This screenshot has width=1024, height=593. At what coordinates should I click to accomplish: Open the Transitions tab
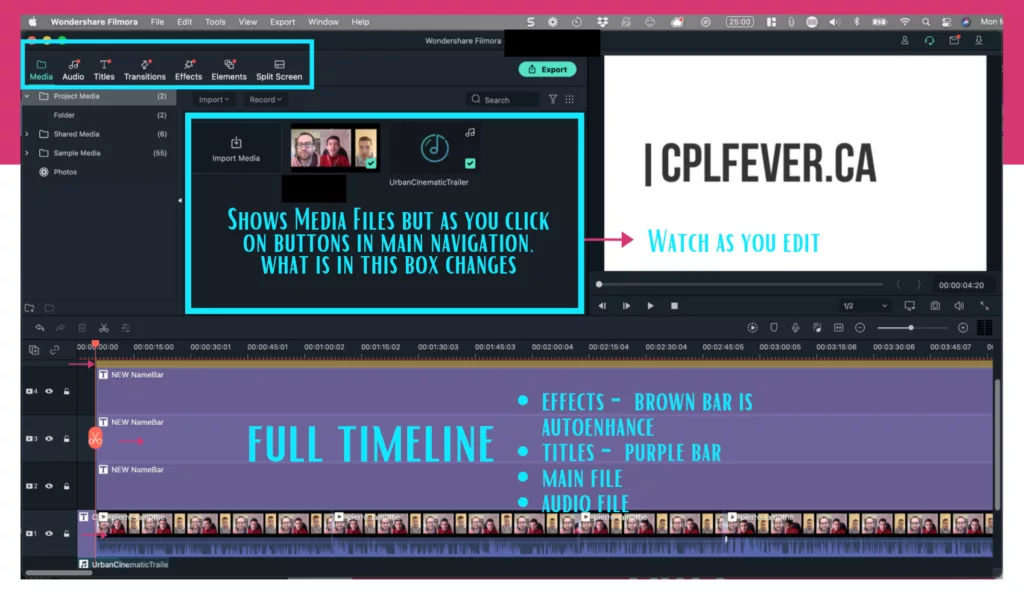(145, 70)
